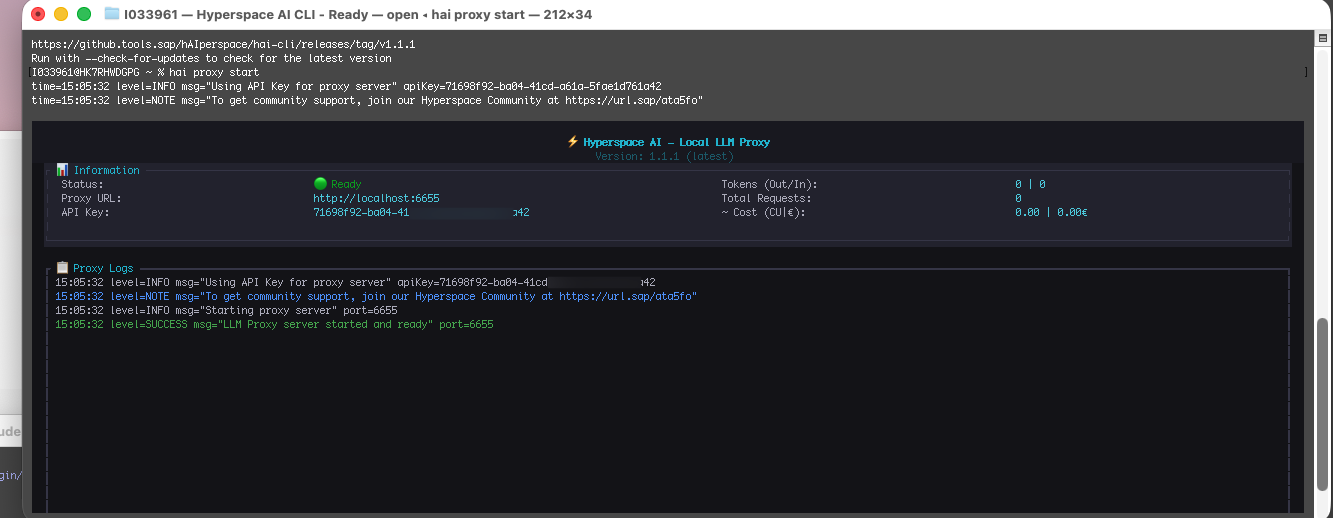The image size is (1333, 518).
Task: Click the Tokens value '0 | 0'
Action: 1030,184
